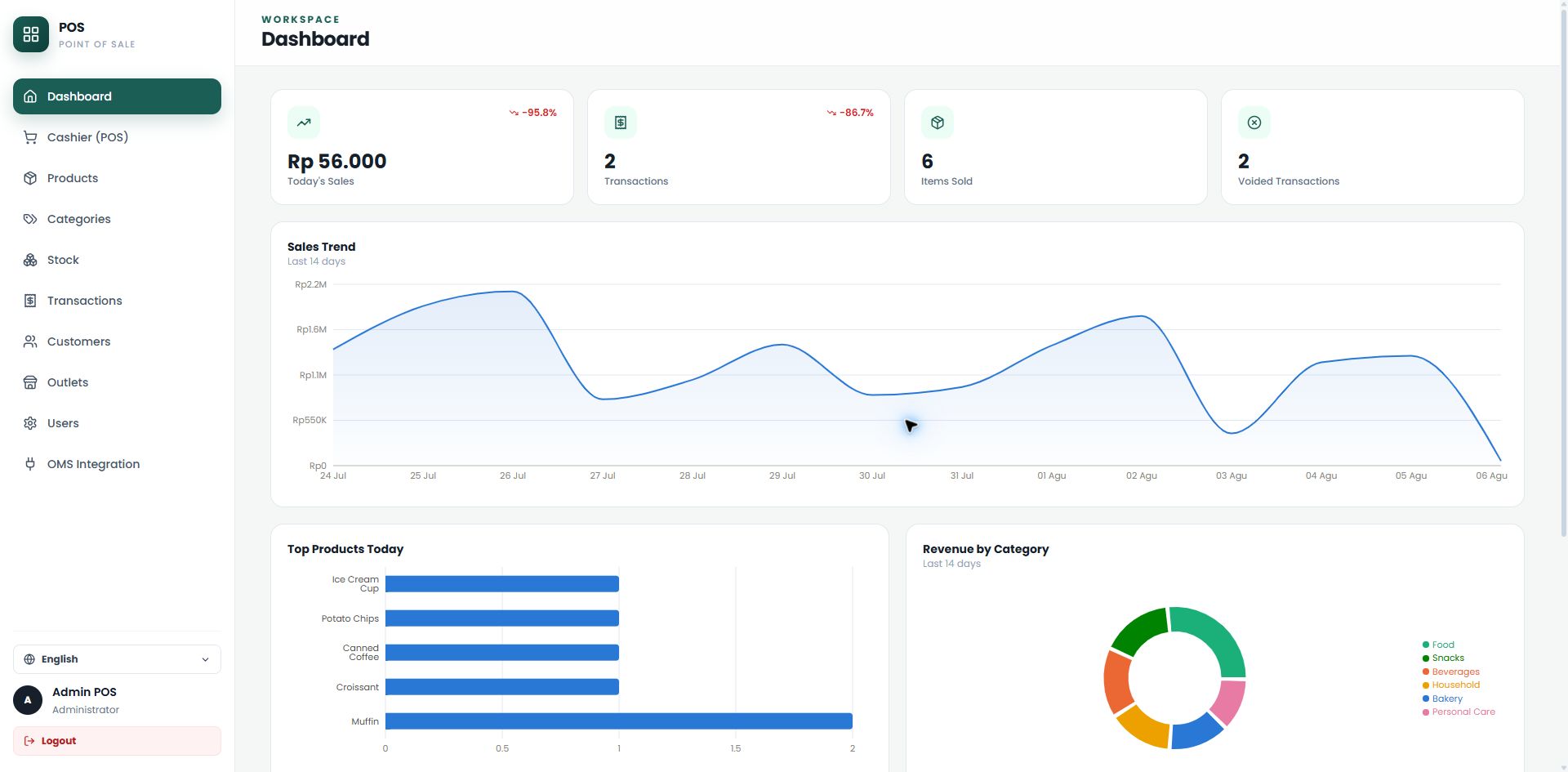Click the Voided Transactions X-circle icon
1568x772 pixels.
1254,123
